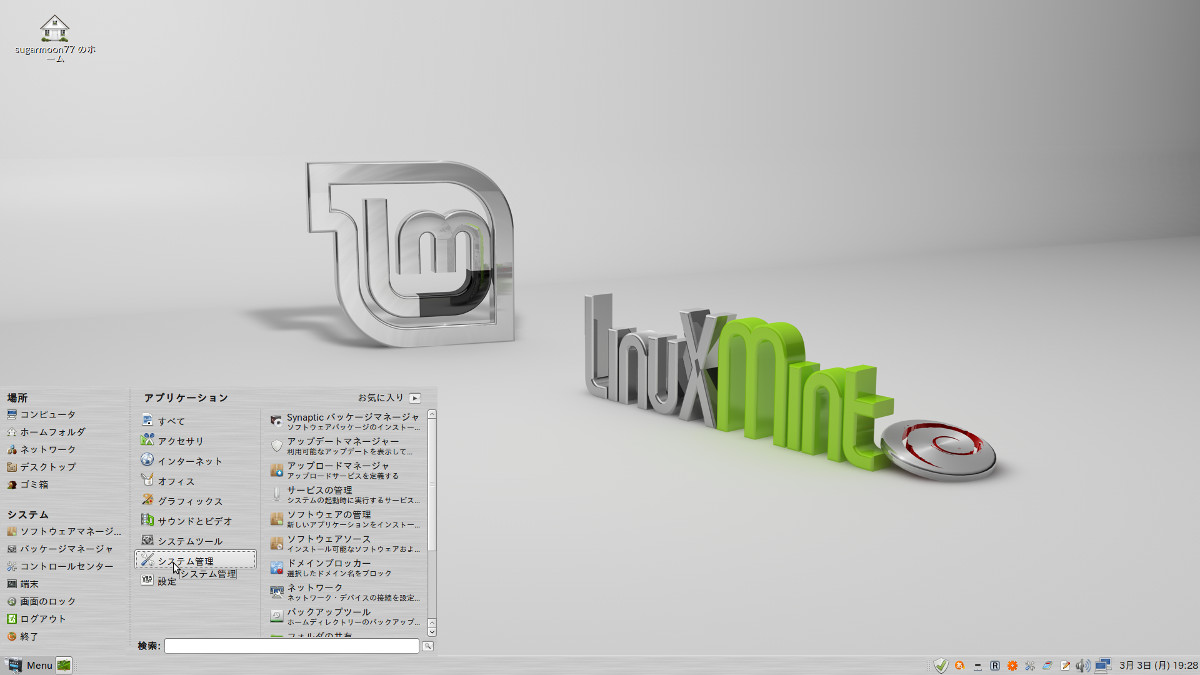Click the panel clock showing 19:28
Viewport: 1200px width, 675px height.
[x=1158, y=665]
